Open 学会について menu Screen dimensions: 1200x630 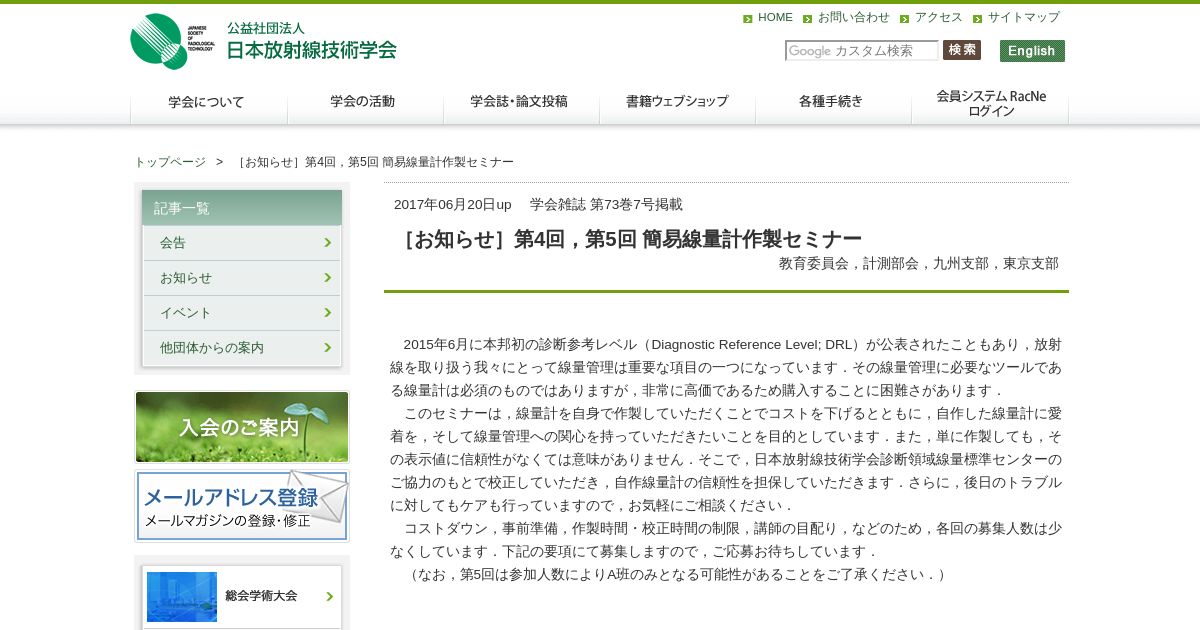click(x=208, y=102)
